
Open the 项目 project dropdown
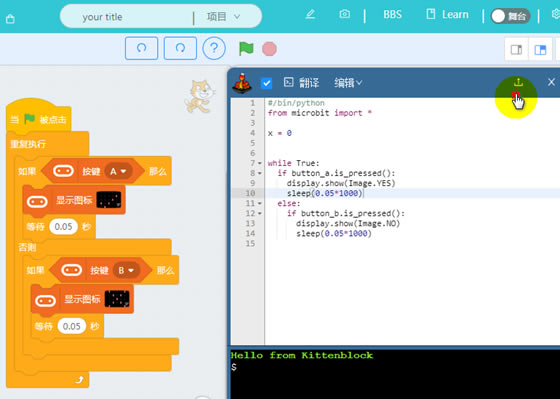tap(223, 16)
